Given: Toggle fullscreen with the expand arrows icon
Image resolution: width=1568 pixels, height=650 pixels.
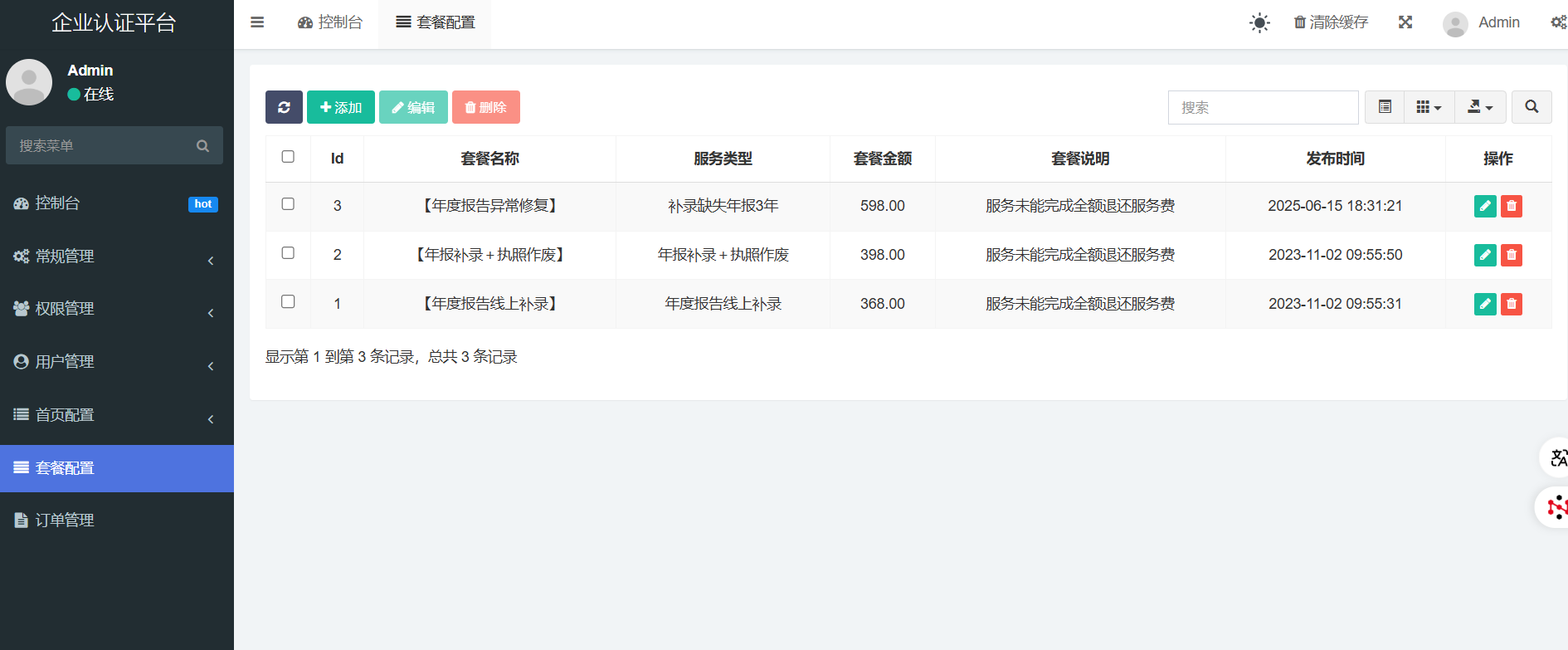Looking at the screenshot, I should [x=1405, y=22].
